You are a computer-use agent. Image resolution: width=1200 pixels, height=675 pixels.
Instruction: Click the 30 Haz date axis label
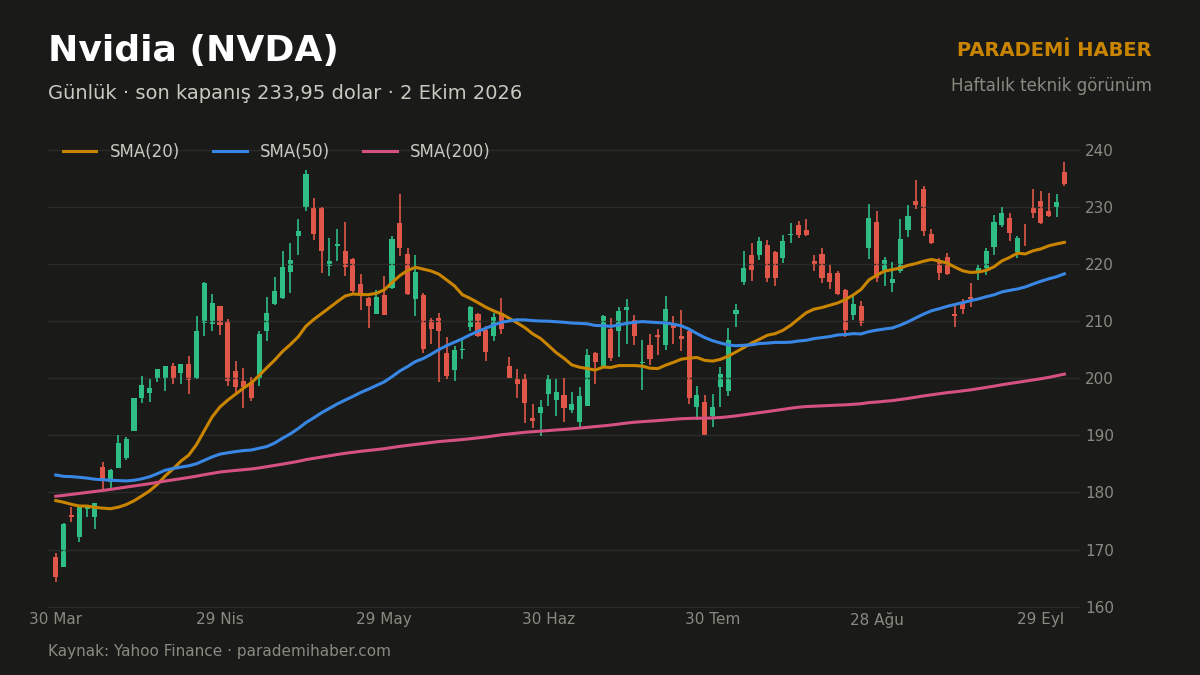[x=548, y=619]
